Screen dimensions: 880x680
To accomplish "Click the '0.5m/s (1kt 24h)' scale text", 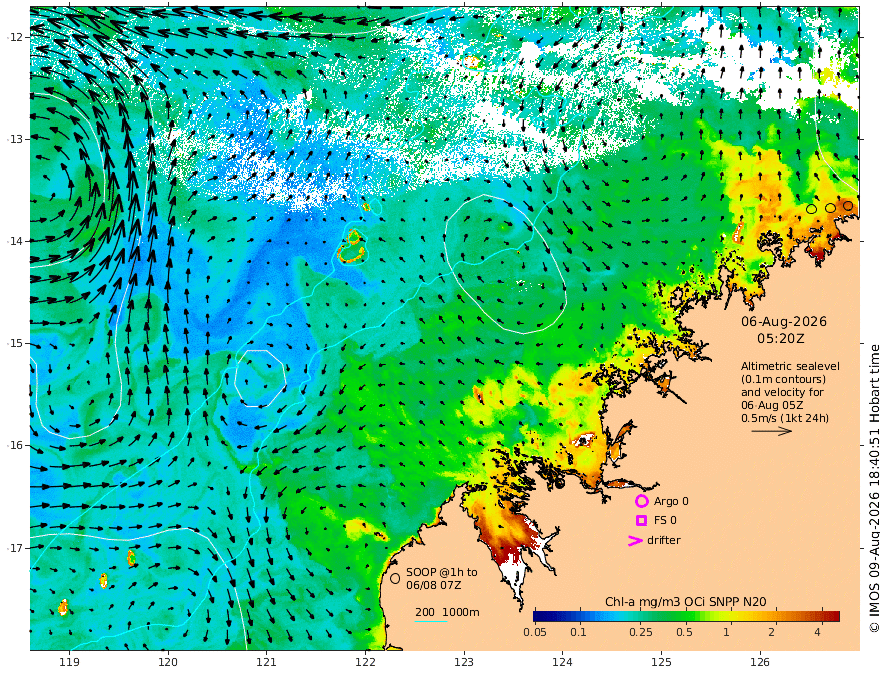I will click(x=785, y=418).
